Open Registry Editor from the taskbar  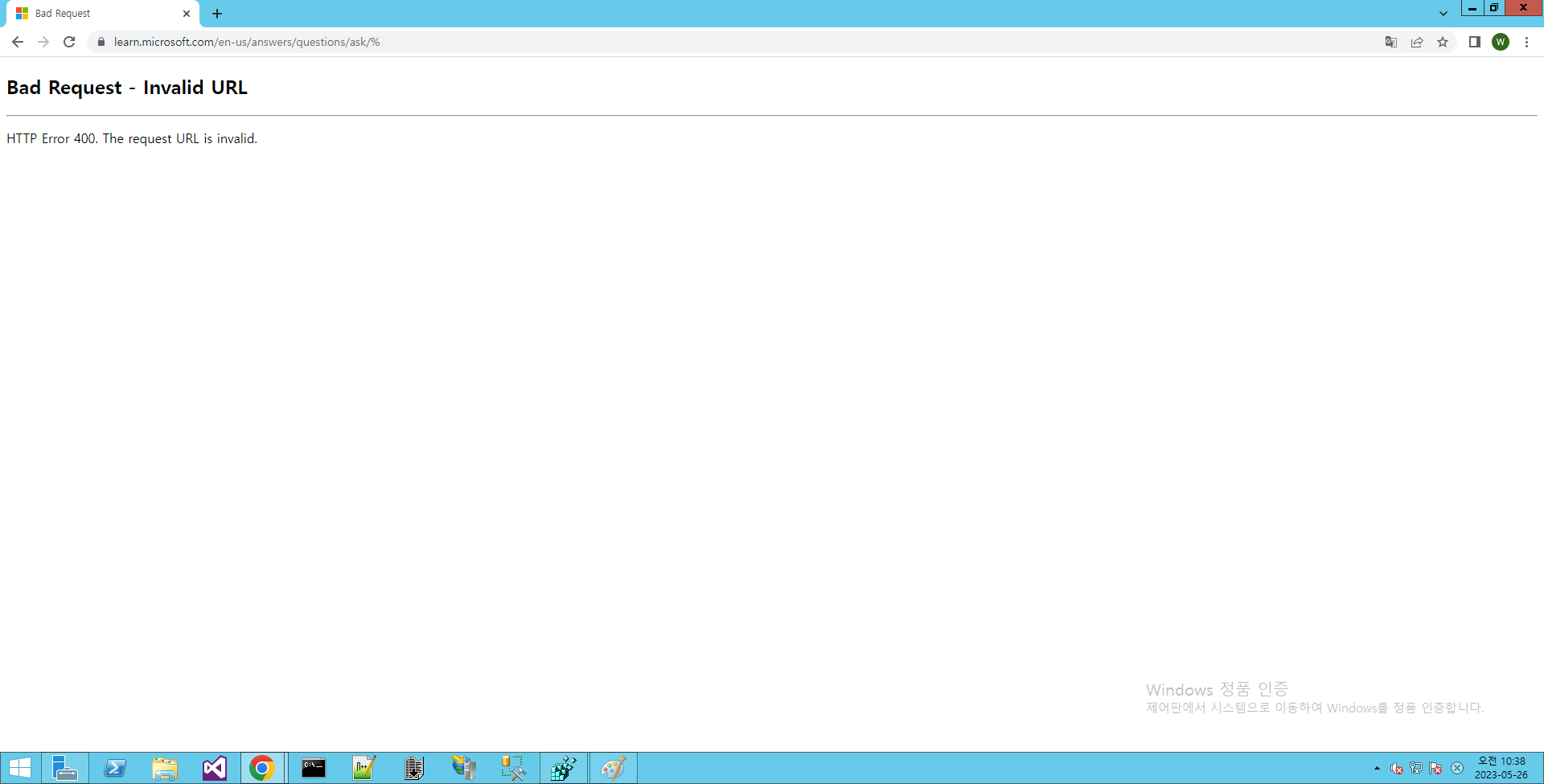(563, 767)
